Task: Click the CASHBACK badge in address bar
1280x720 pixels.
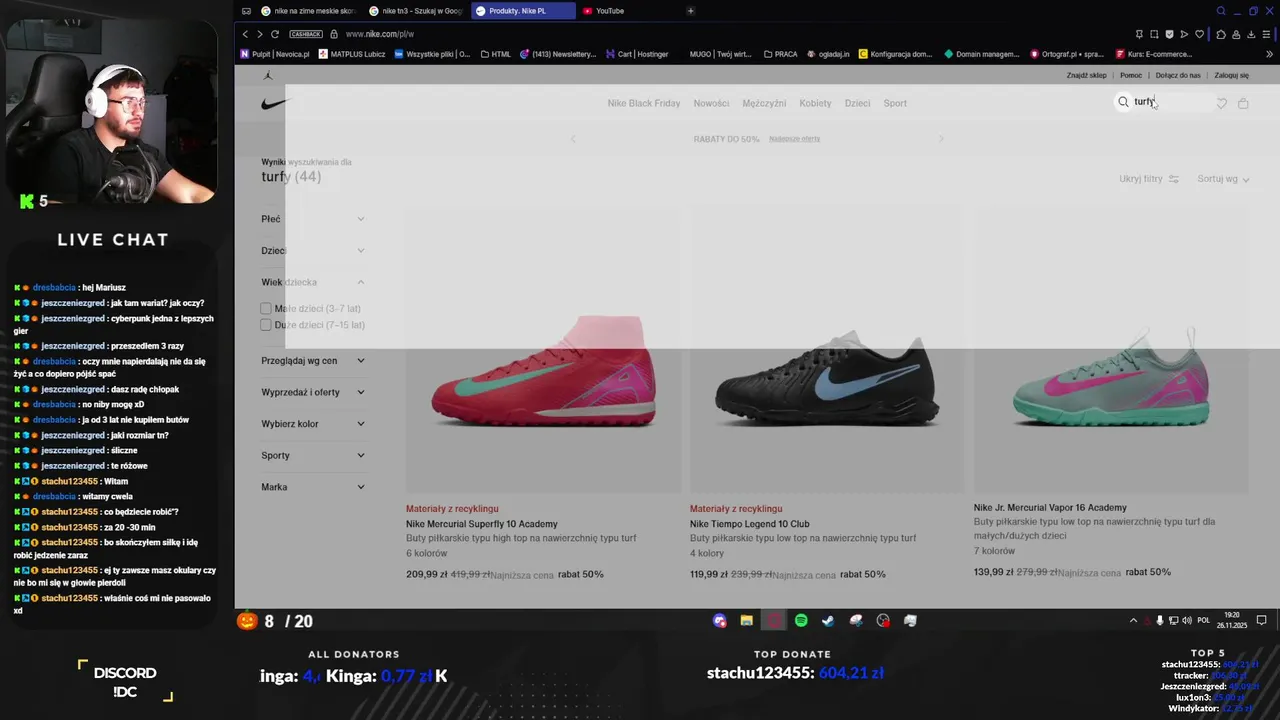Action: tap(306, 34)
